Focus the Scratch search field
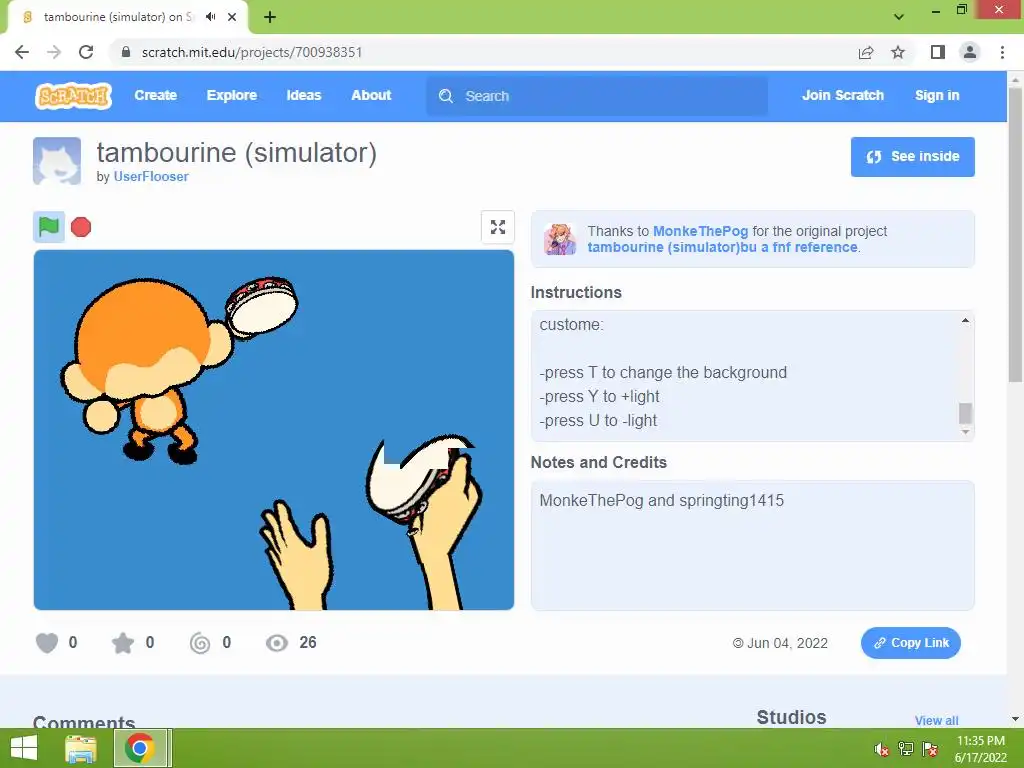Screen dimensions: 1024x768 click(x=597, y=96)
